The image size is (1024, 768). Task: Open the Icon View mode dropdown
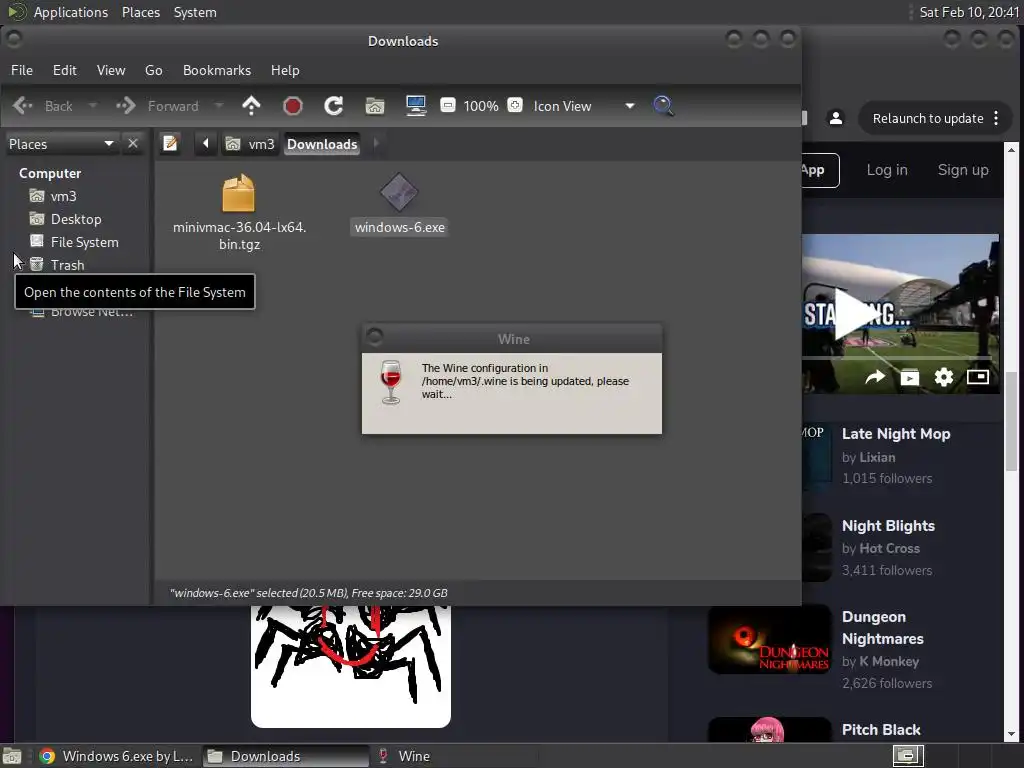[584, 106]
